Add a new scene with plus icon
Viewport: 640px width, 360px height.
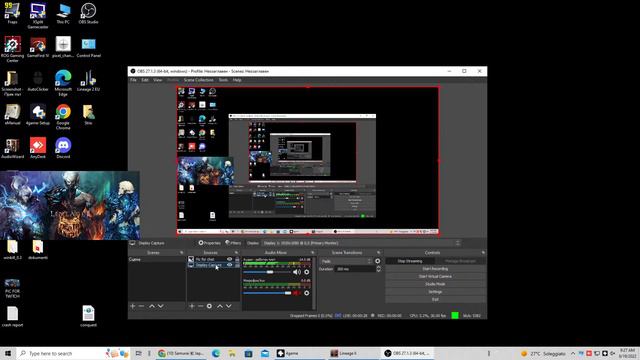[x=133, y=306]
